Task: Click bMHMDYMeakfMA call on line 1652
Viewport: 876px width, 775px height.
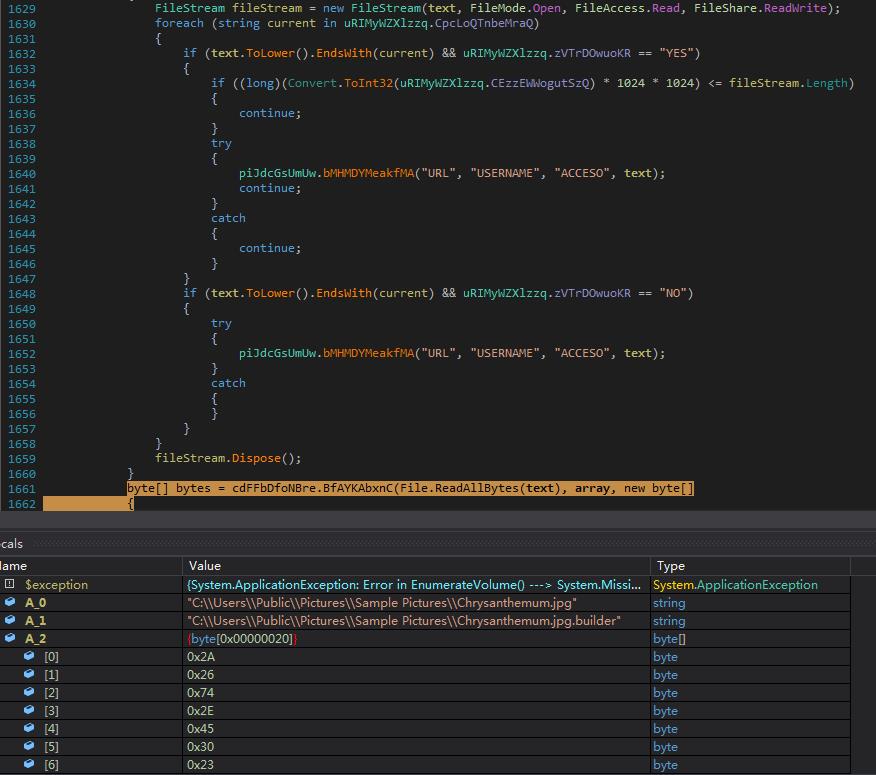Action: coord(369,353)
